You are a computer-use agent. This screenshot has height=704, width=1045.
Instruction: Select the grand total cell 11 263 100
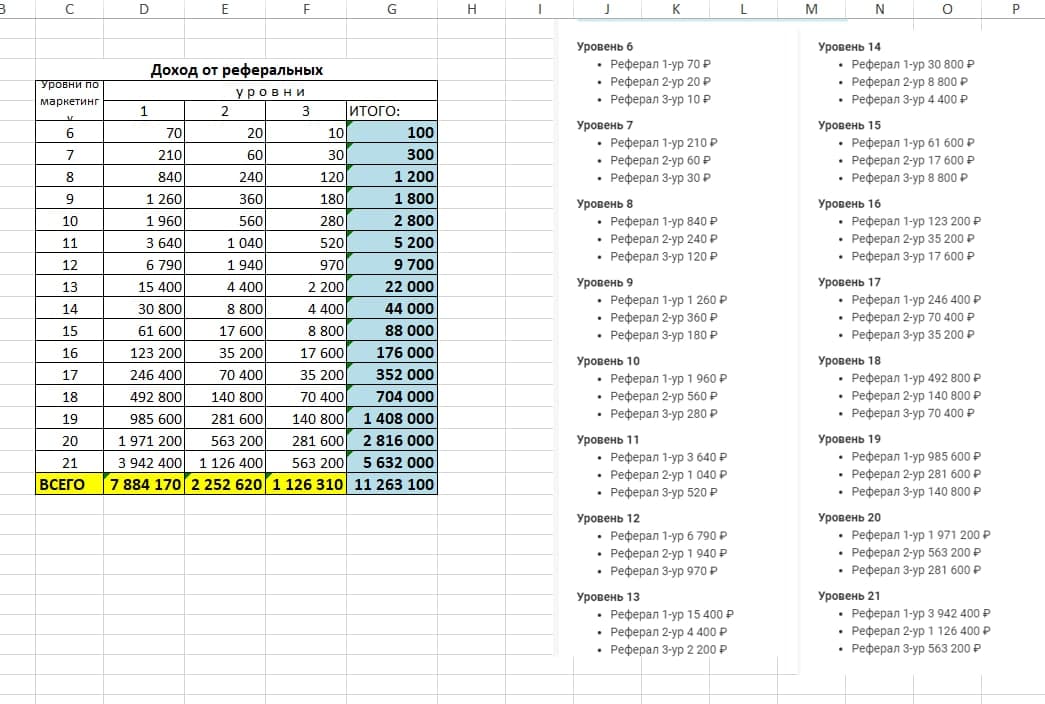(392, 485)
